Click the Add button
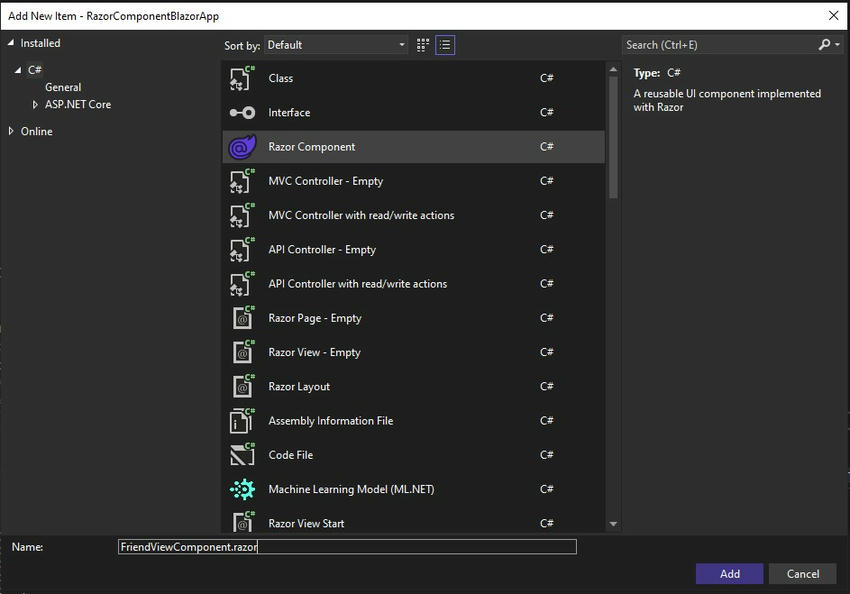 tap(729, 573)
